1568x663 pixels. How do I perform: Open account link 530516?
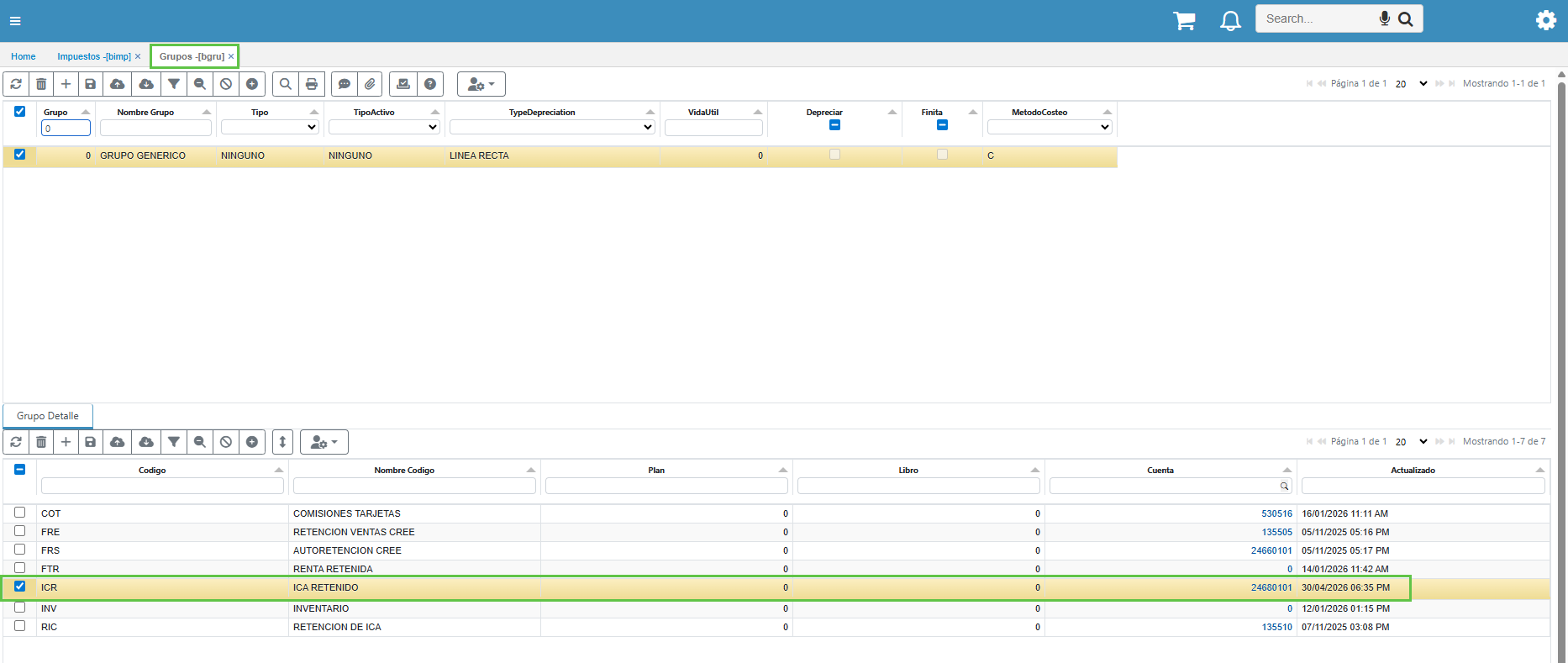point(1276,513)
